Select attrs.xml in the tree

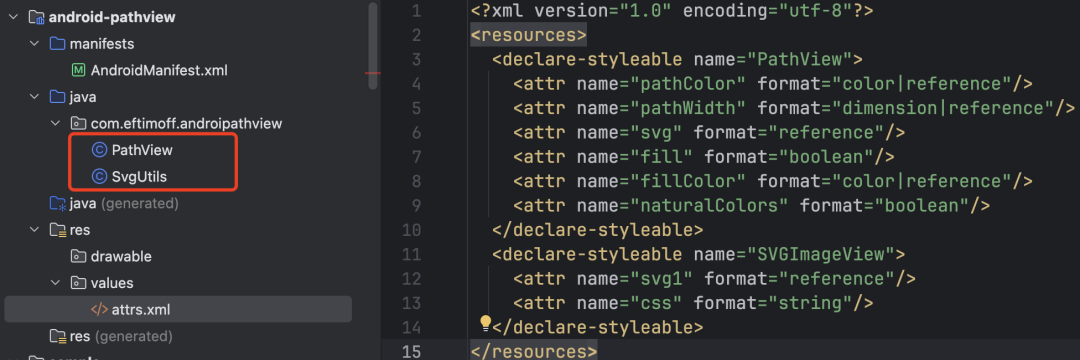178,310
